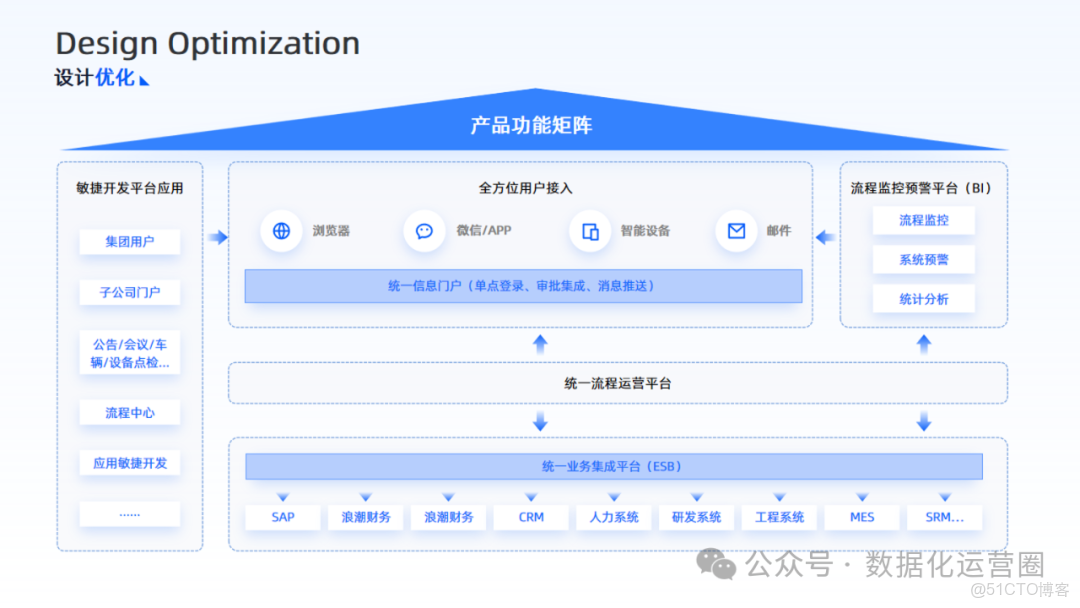Toggle the 统计分析 option
1080x608 pixels.
click(923, 298)
